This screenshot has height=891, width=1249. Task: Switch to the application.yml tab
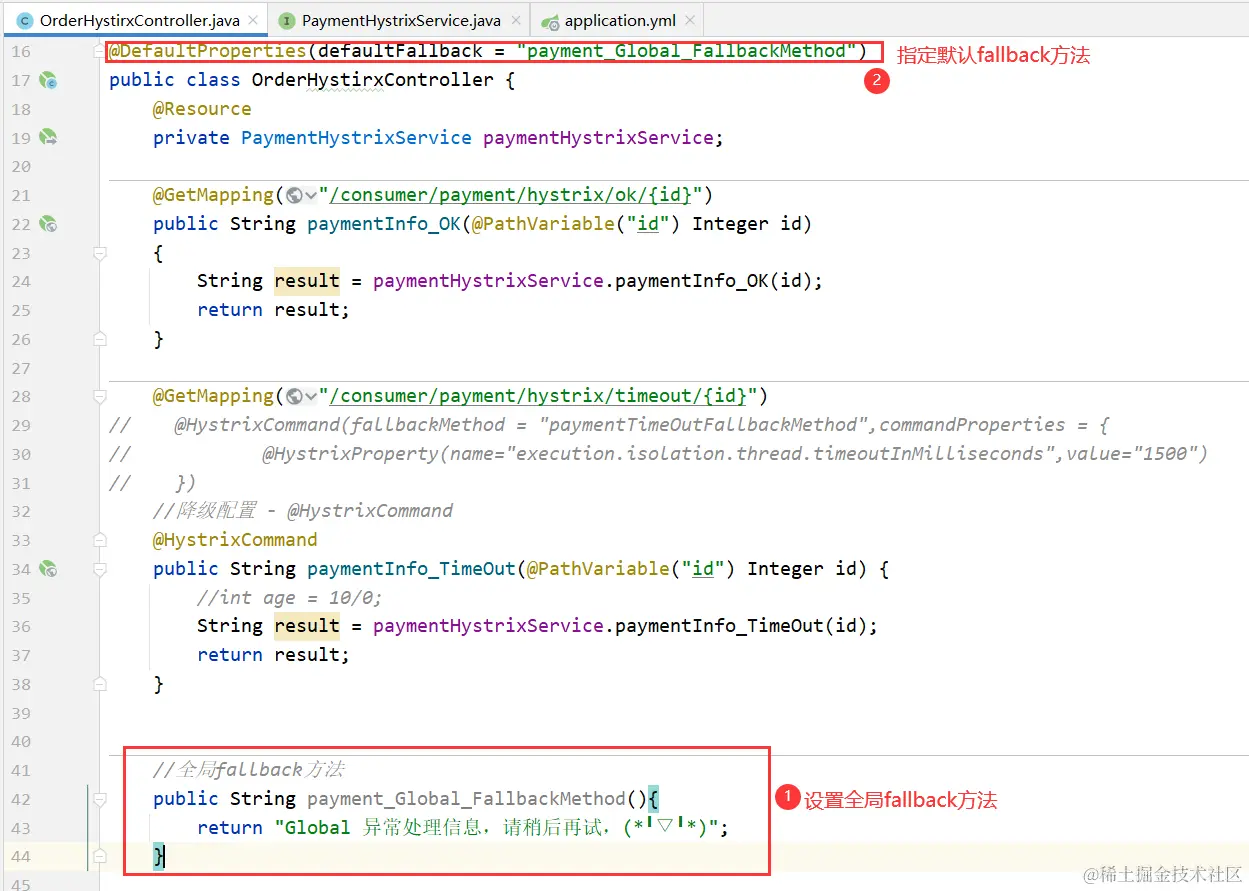[620, 20]
